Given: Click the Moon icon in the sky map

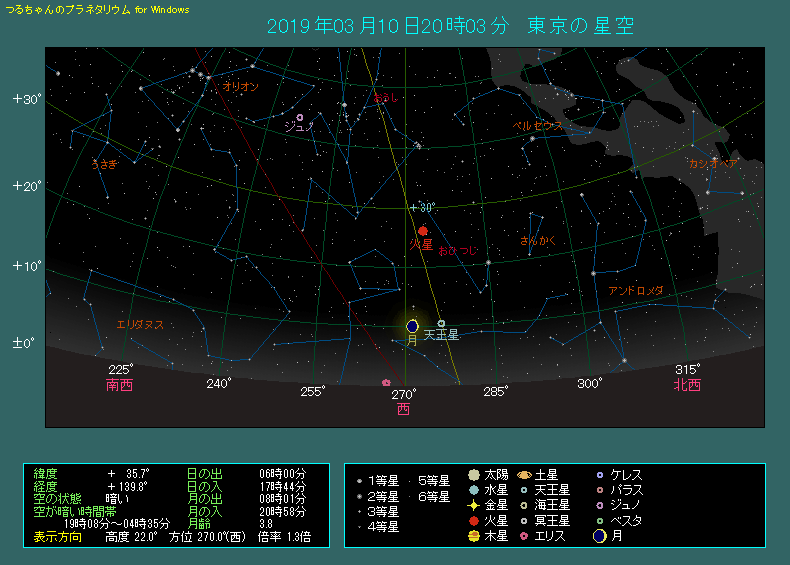Looking at the screenshot, I should pos(412,326).
